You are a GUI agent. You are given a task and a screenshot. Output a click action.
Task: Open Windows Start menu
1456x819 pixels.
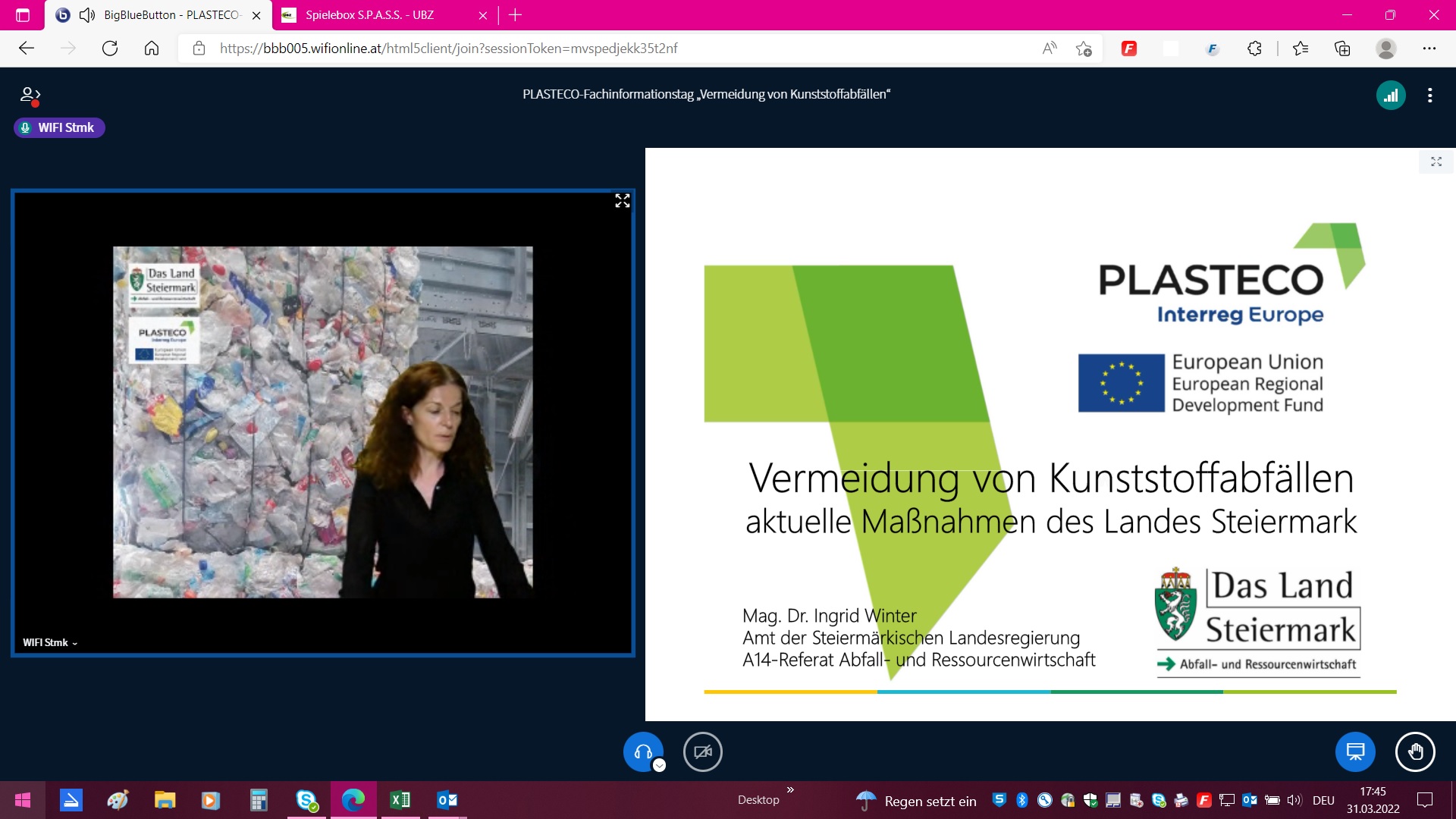point(23,800)
